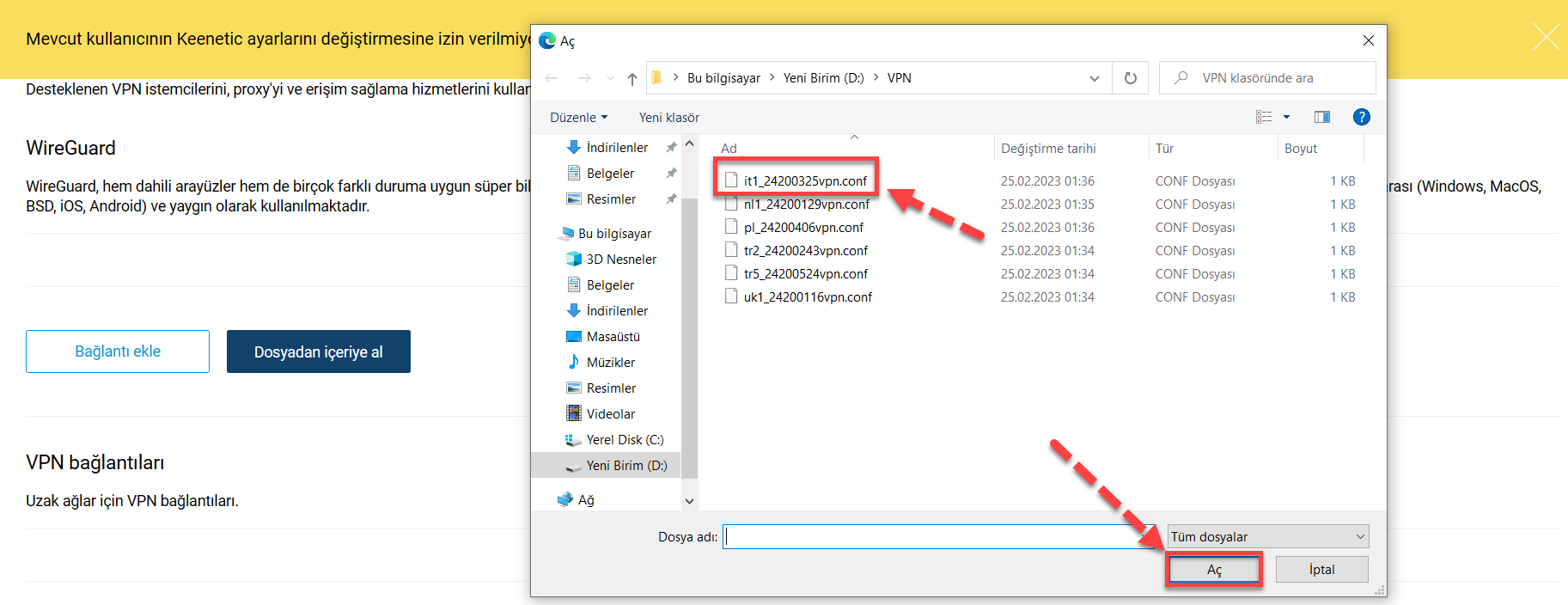Click the Videolar film icon
This screenshot has height=605, width=1568.
(574, 413)
